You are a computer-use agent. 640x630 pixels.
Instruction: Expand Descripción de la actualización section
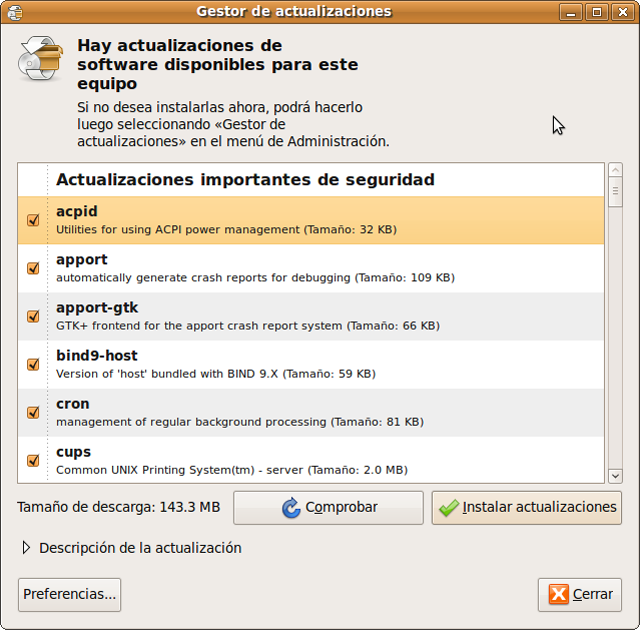pyautogui.click(x=26, y=548)
